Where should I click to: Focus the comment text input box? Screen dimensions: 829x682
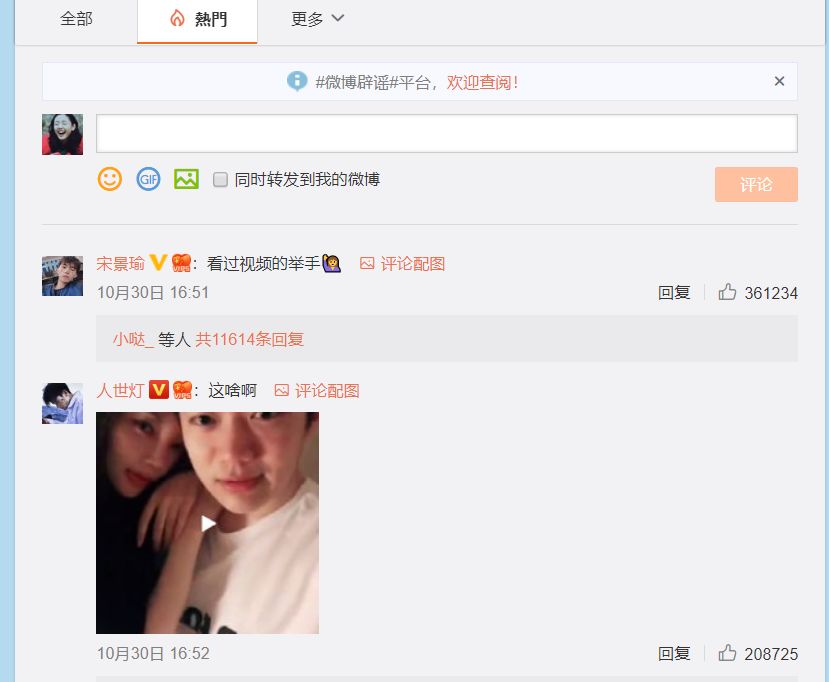[x=447, y=134]
